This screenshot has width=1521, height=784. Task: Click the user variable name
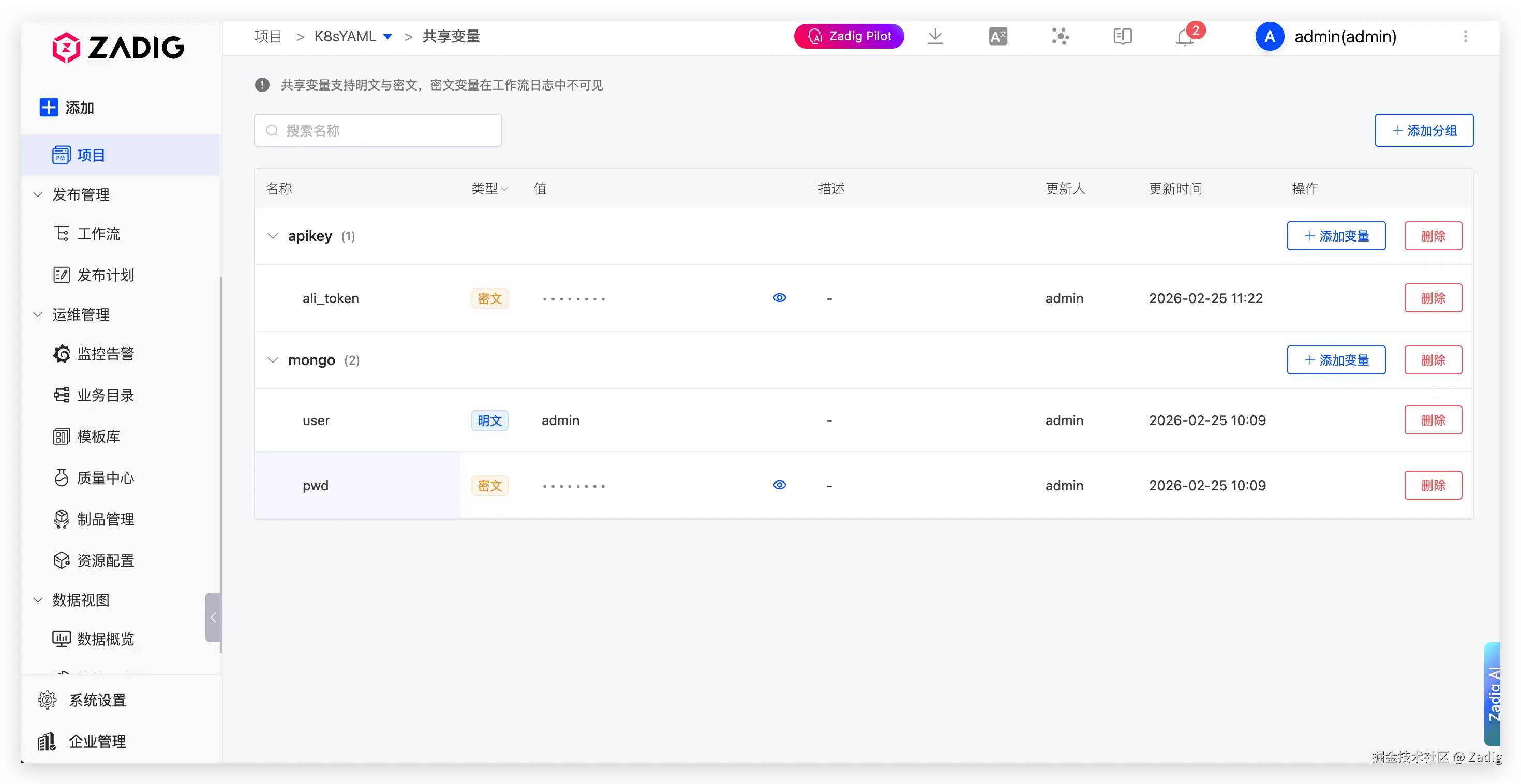316,420
